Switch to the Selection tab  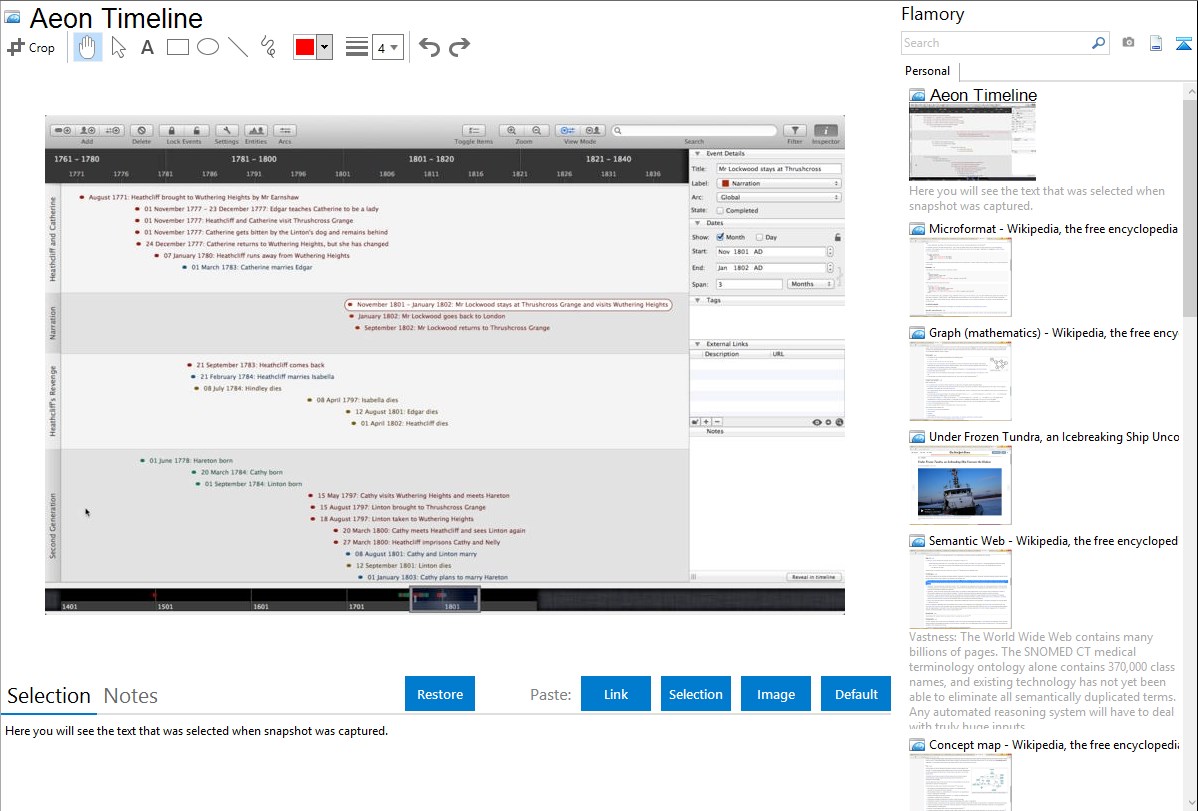[49, 696]
